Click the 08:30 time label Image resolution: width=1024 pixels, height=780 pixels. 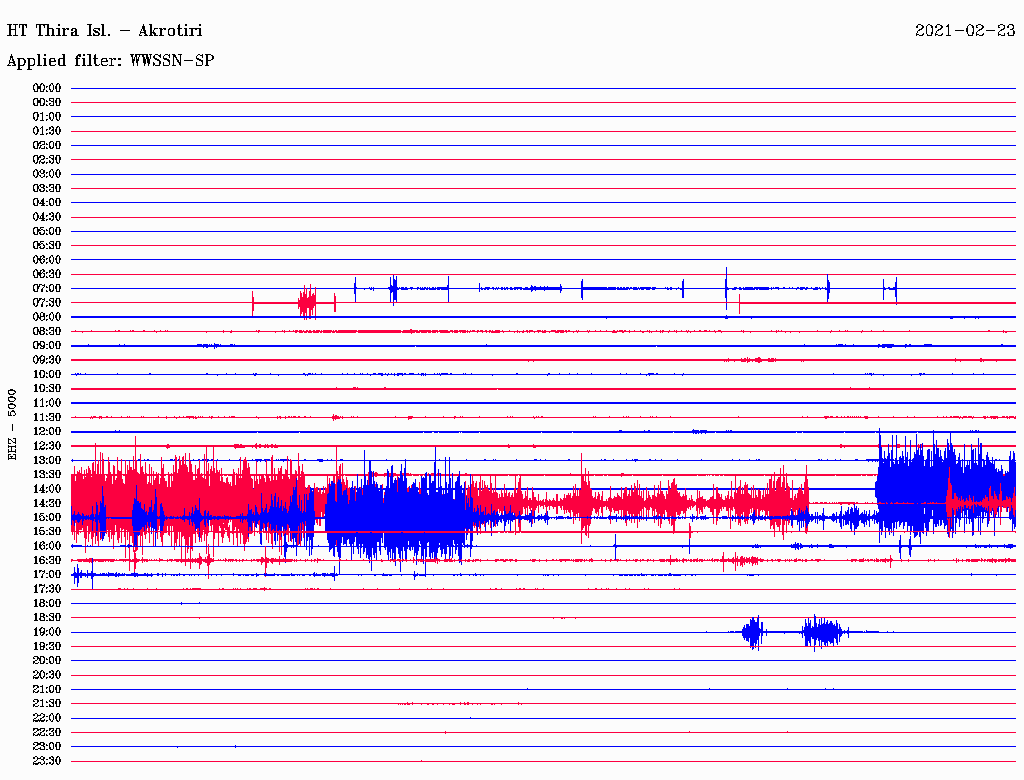pyautogui.click(x=47, y=332)
